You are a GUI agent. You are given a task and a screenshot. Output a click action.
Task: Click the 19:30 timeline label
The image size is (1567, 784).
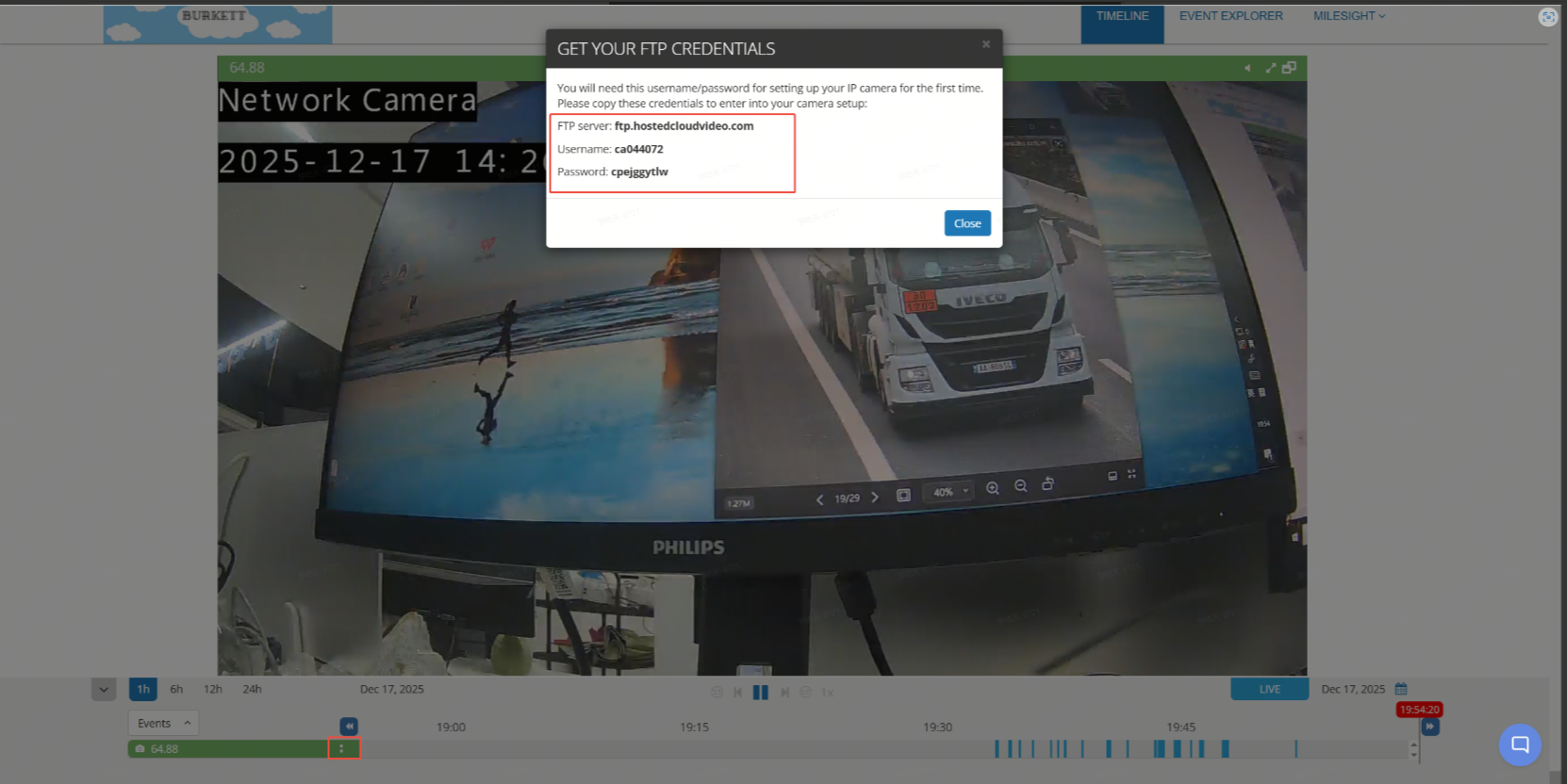tap(937, 727)
